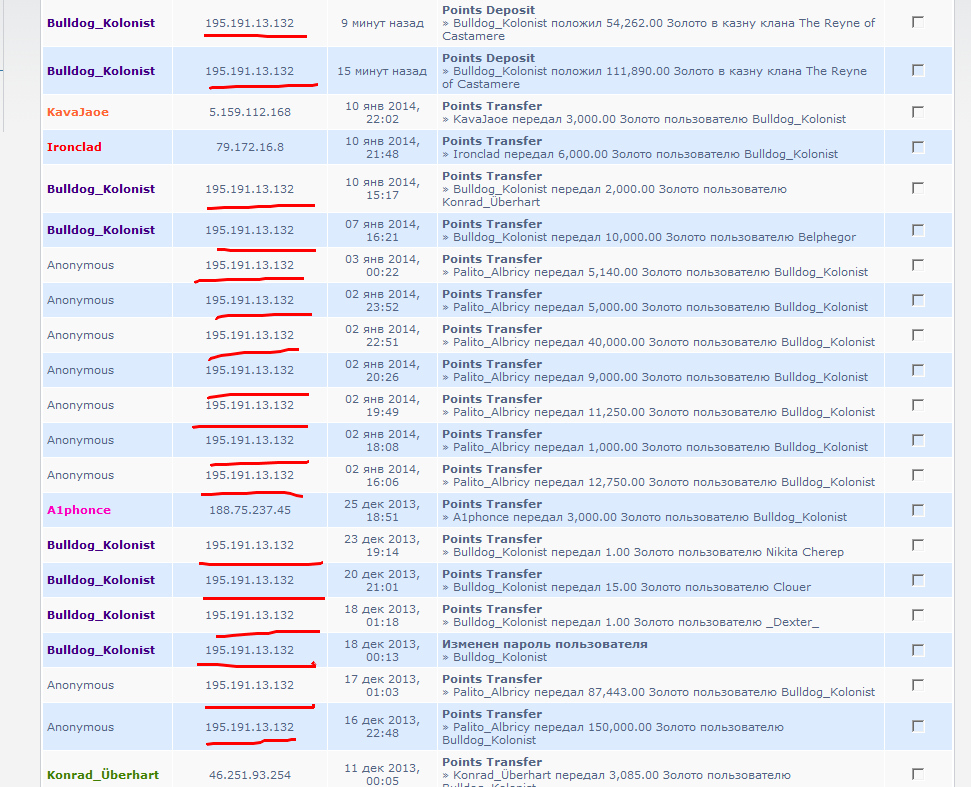This screenshot has height=787, width=971.
Task: Click the Points Deposit title in top row
Action: click(488, 10)
